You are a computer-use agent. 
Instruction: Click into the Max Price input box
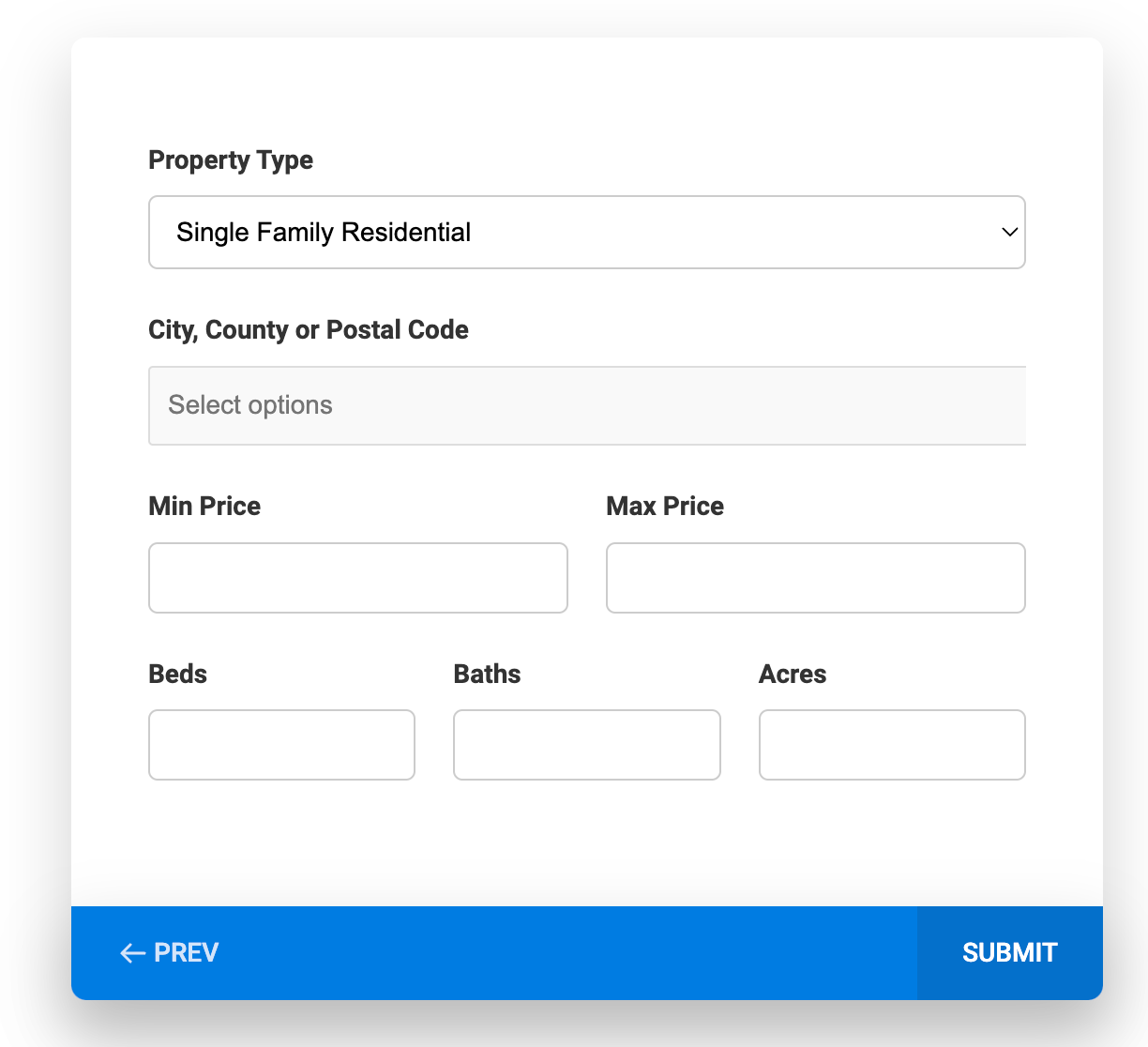pyautogui.click(x=815, y=578)
